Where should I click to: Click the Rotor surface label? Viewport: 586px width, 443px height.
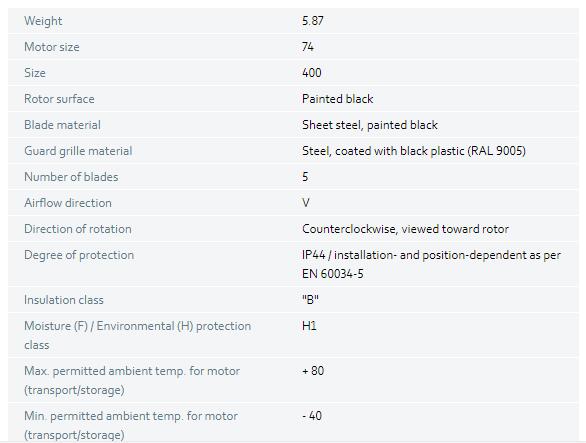click(x=59, y=99)
